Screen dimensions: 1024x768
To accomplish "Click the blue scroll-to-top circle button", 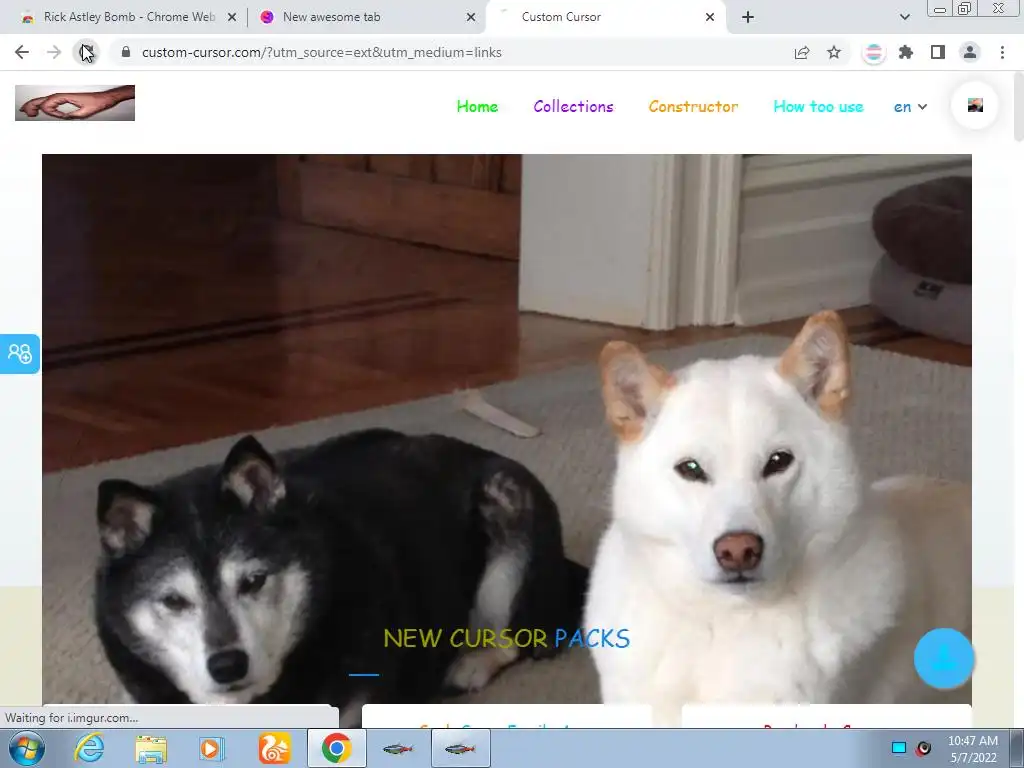I will (944, 658).
